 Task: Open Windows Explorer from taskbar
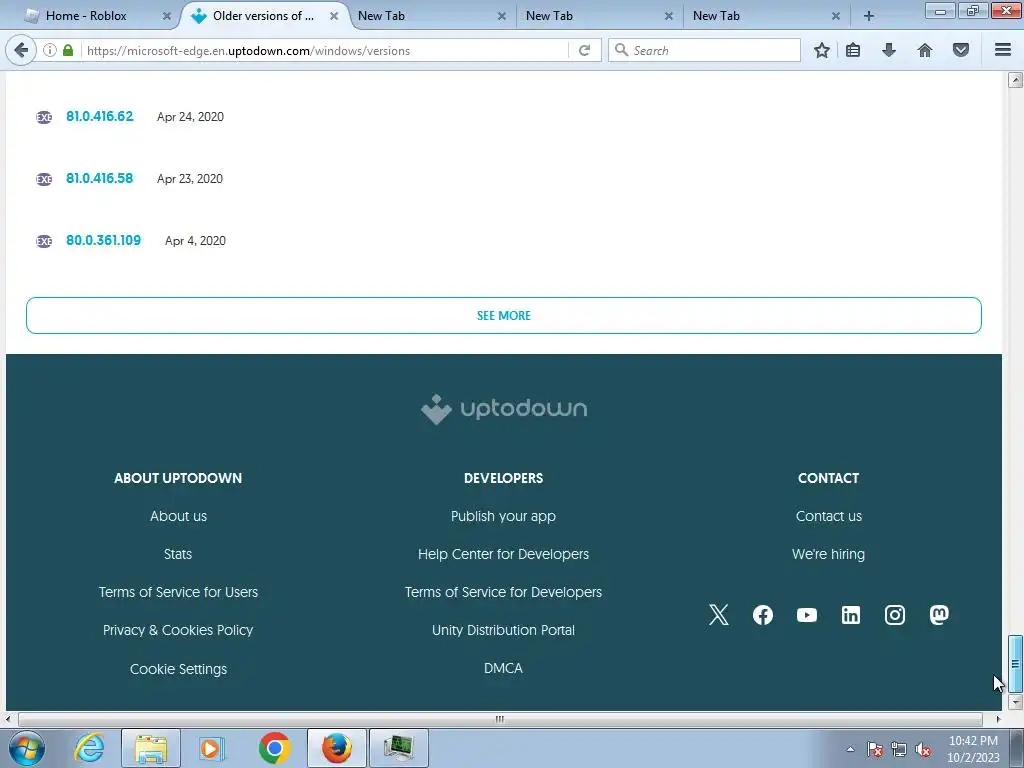coord(151,748)
